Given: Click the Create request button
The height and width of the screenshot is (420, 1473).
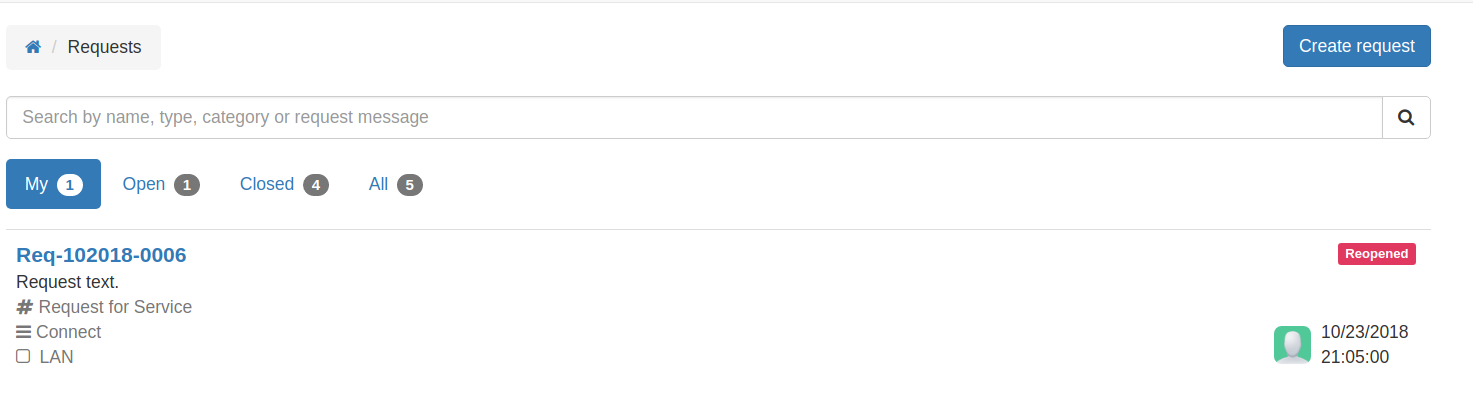Looking at the screenshot, I should click(x=1356, y=46).
